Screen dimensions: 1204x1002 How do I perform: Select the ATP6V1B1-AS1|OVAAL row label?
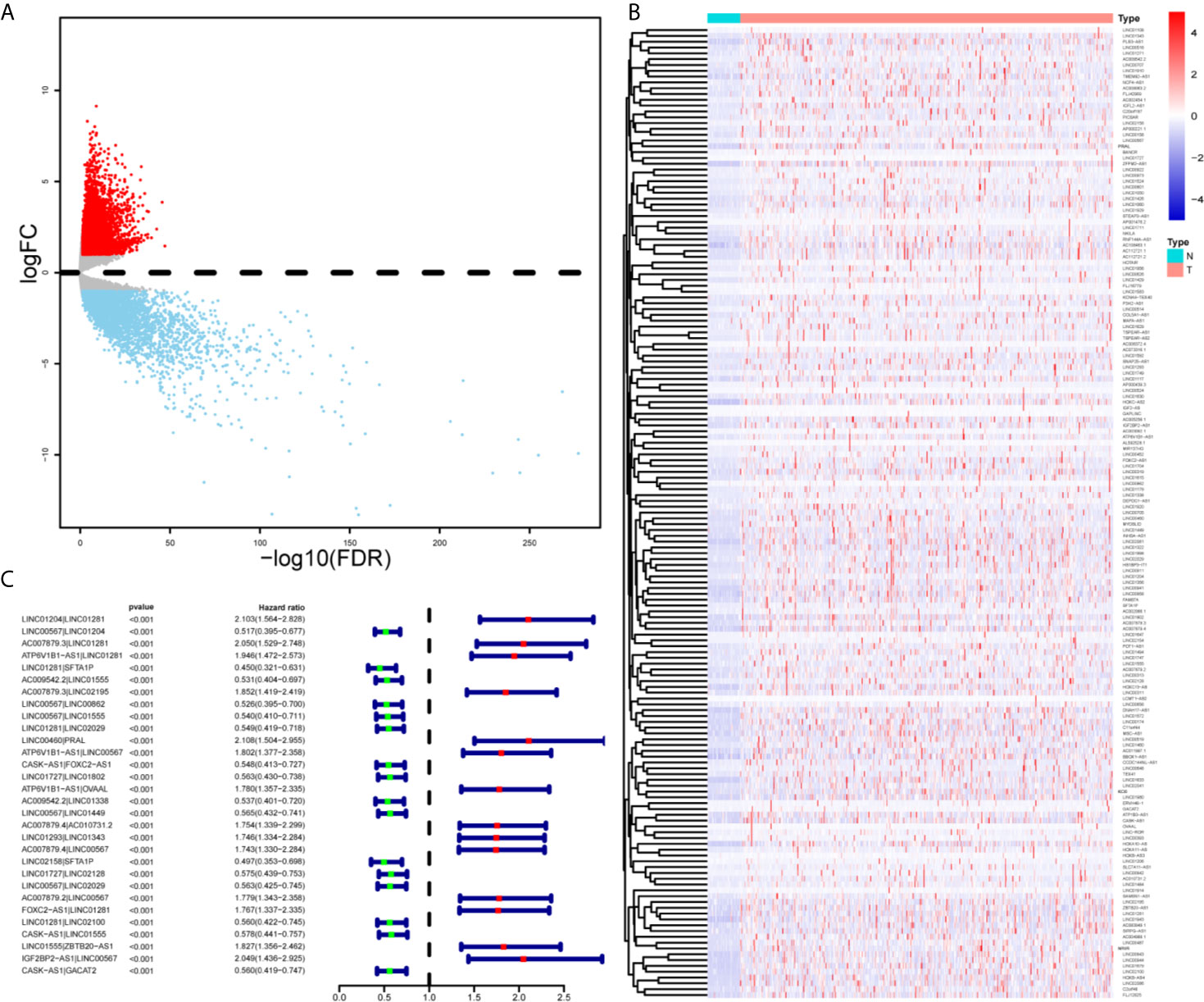(64, 789)
